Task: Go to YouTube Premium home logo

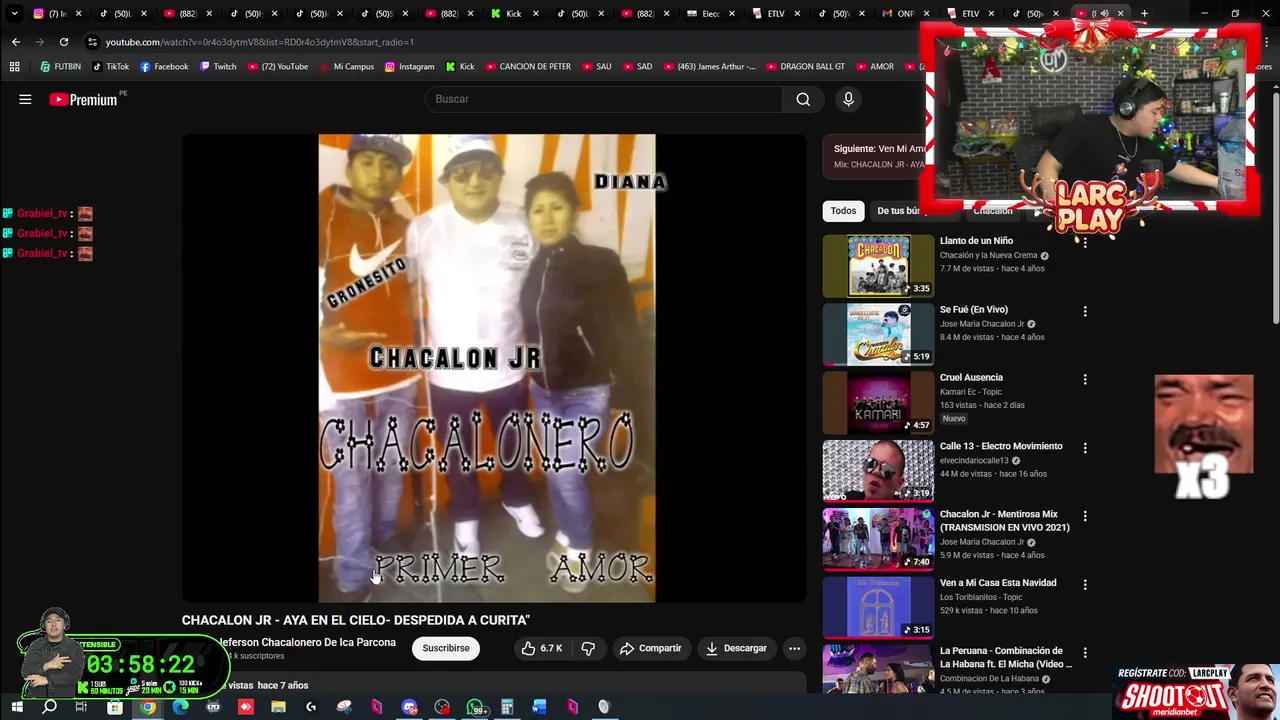Action: pyautogui.click(x=84, y=99)
